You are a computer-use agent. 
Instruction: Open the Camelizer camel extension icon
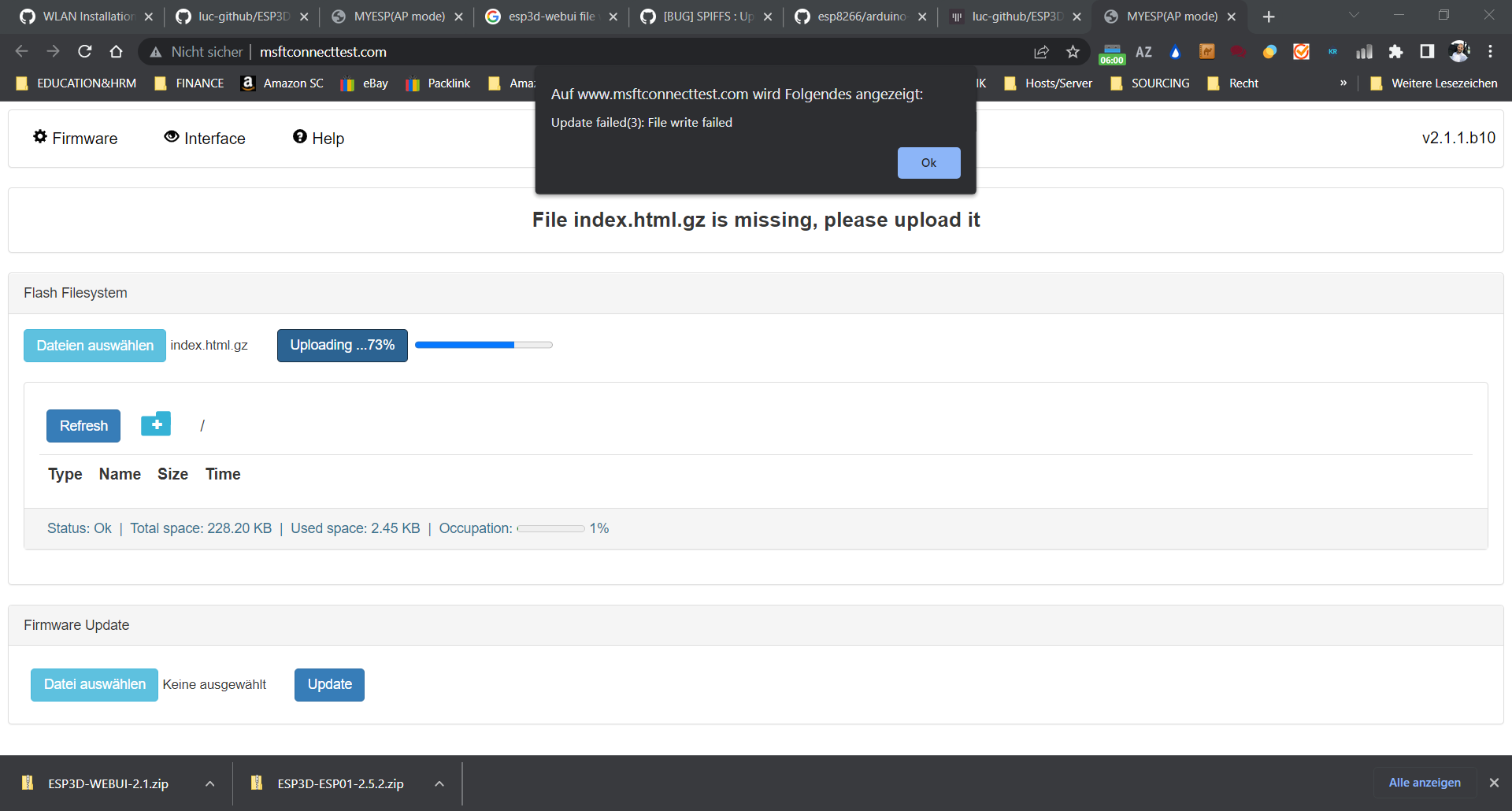1207,52
